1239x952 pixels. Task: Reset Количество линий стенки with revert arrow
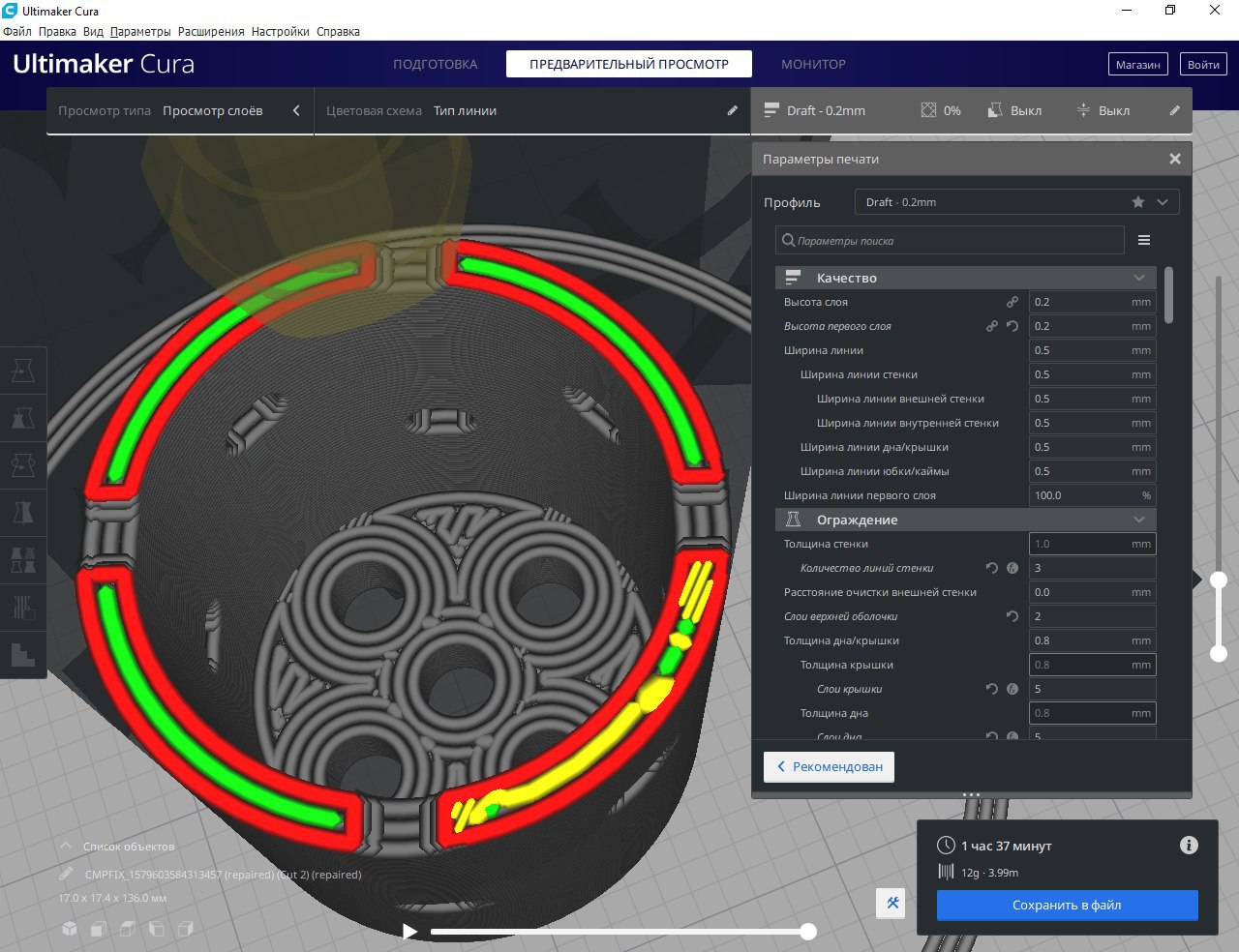click(992, 568)
